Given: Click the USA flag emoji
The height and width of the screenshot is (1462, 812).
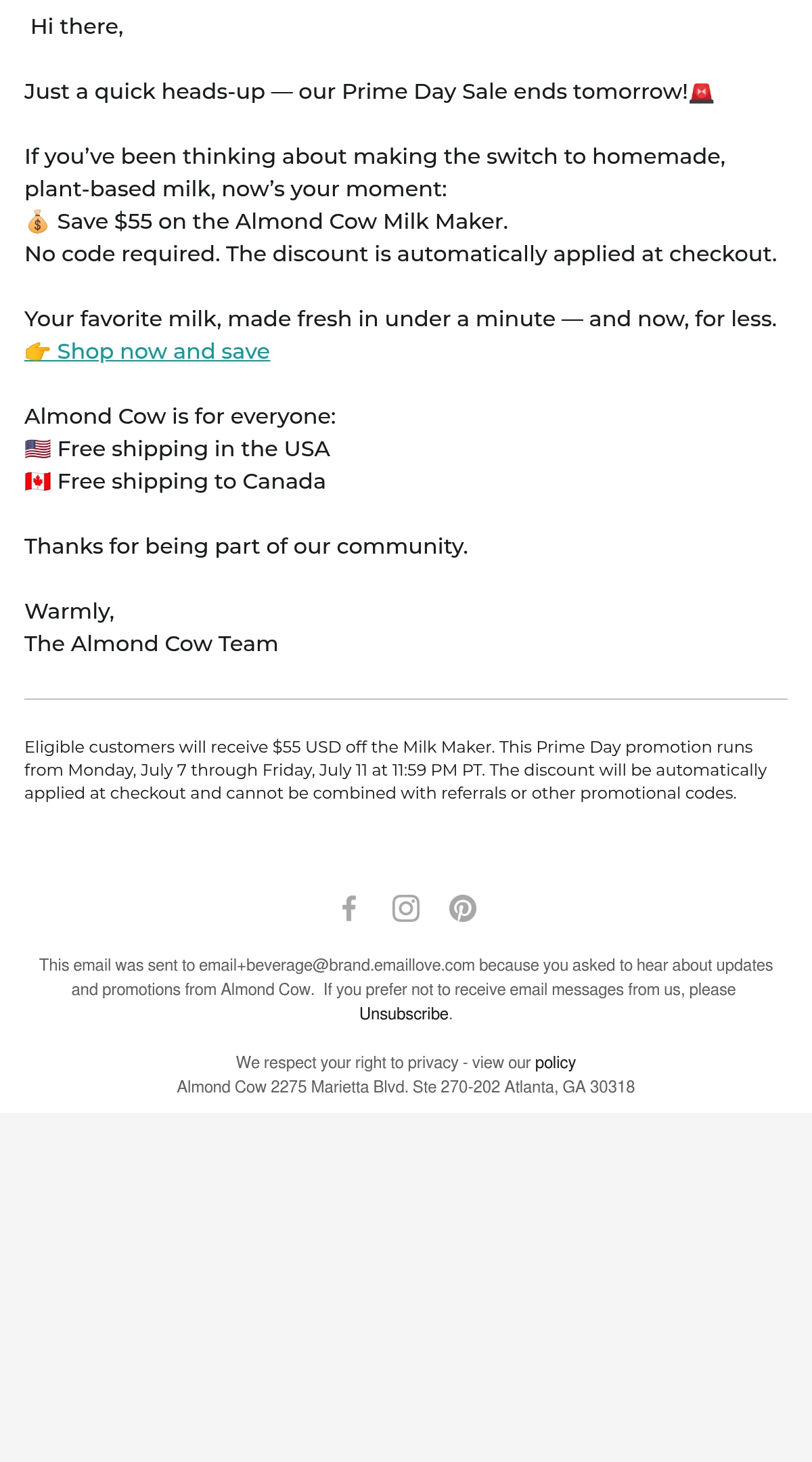Looking at the screenshot, I should pyautogui.click(x=38, y=449).
